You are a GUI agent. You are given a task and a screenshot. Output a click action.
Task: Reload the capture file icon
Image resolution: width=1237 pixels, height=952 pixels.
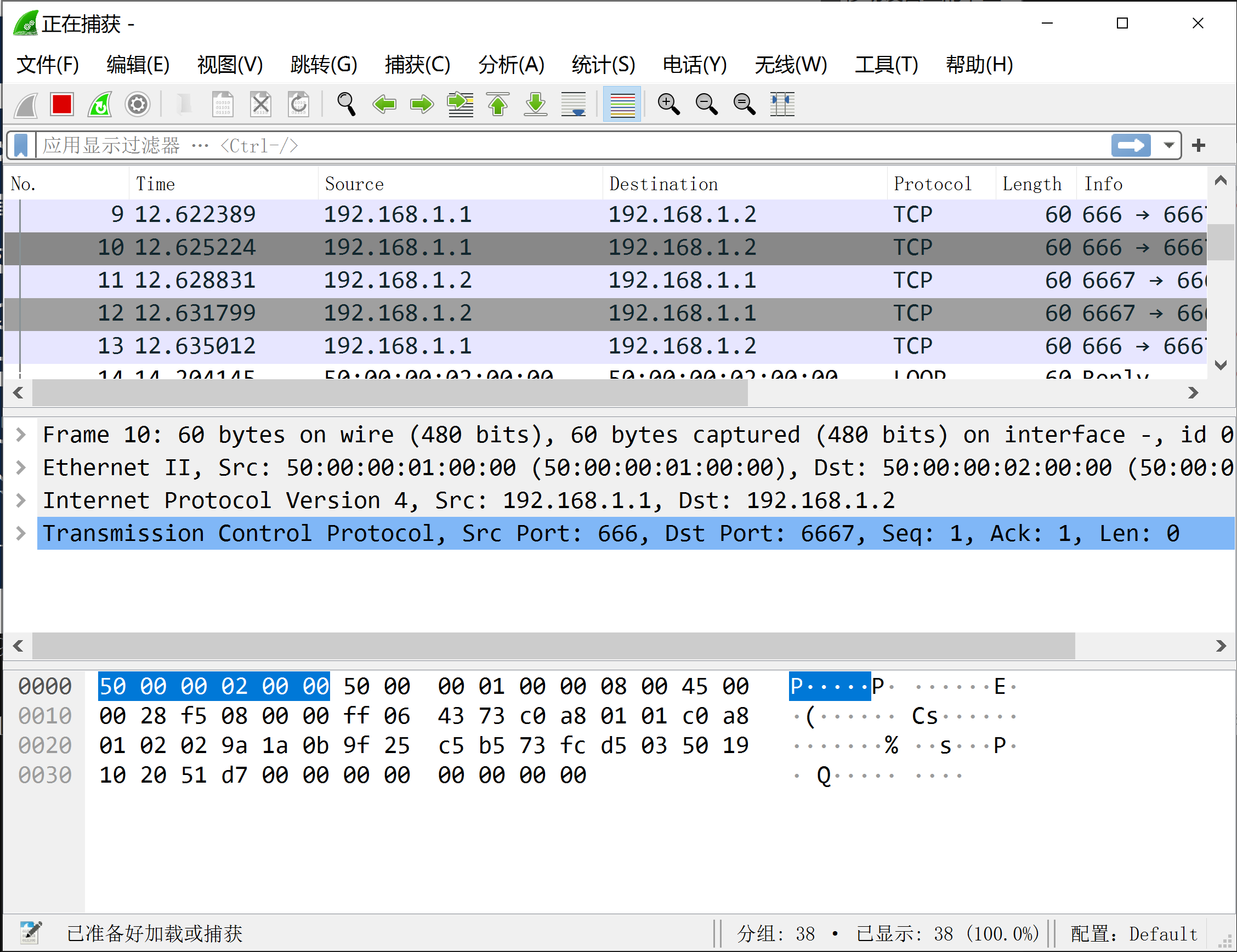pos(298,105)
